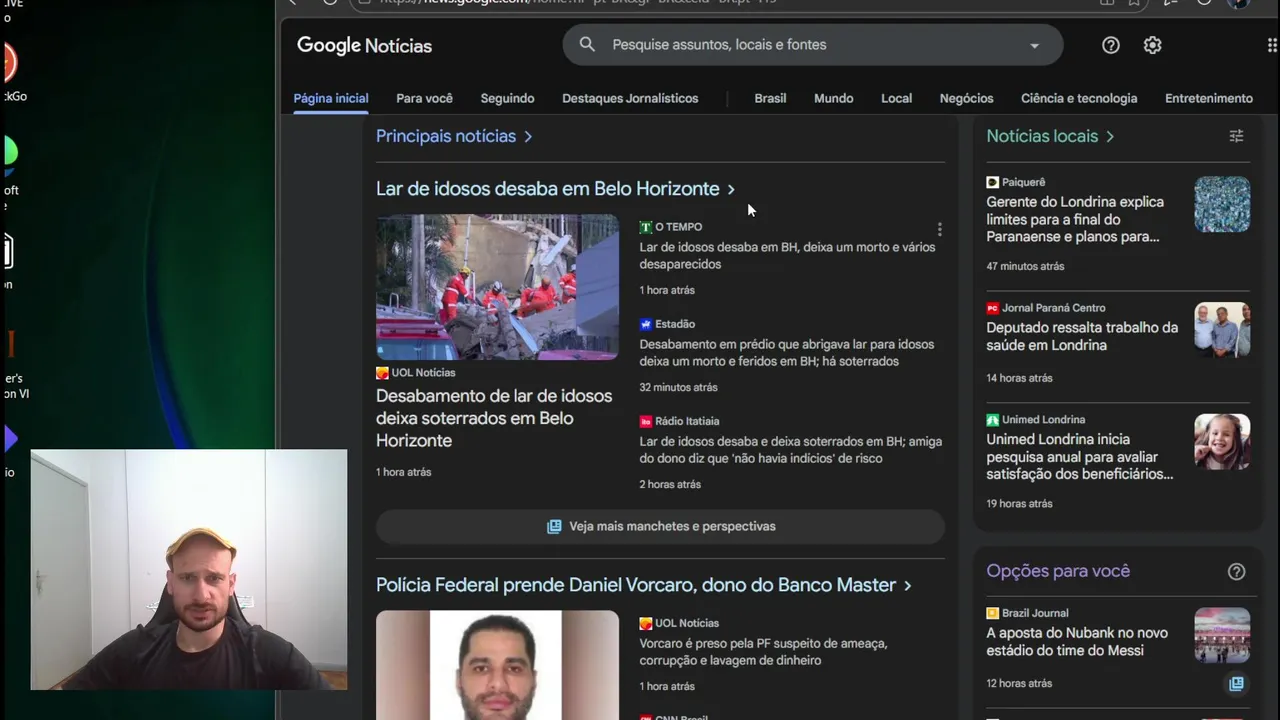Open Destaques Jornalísticos tab
1280x720 pixels.
[x=630, y=98]
